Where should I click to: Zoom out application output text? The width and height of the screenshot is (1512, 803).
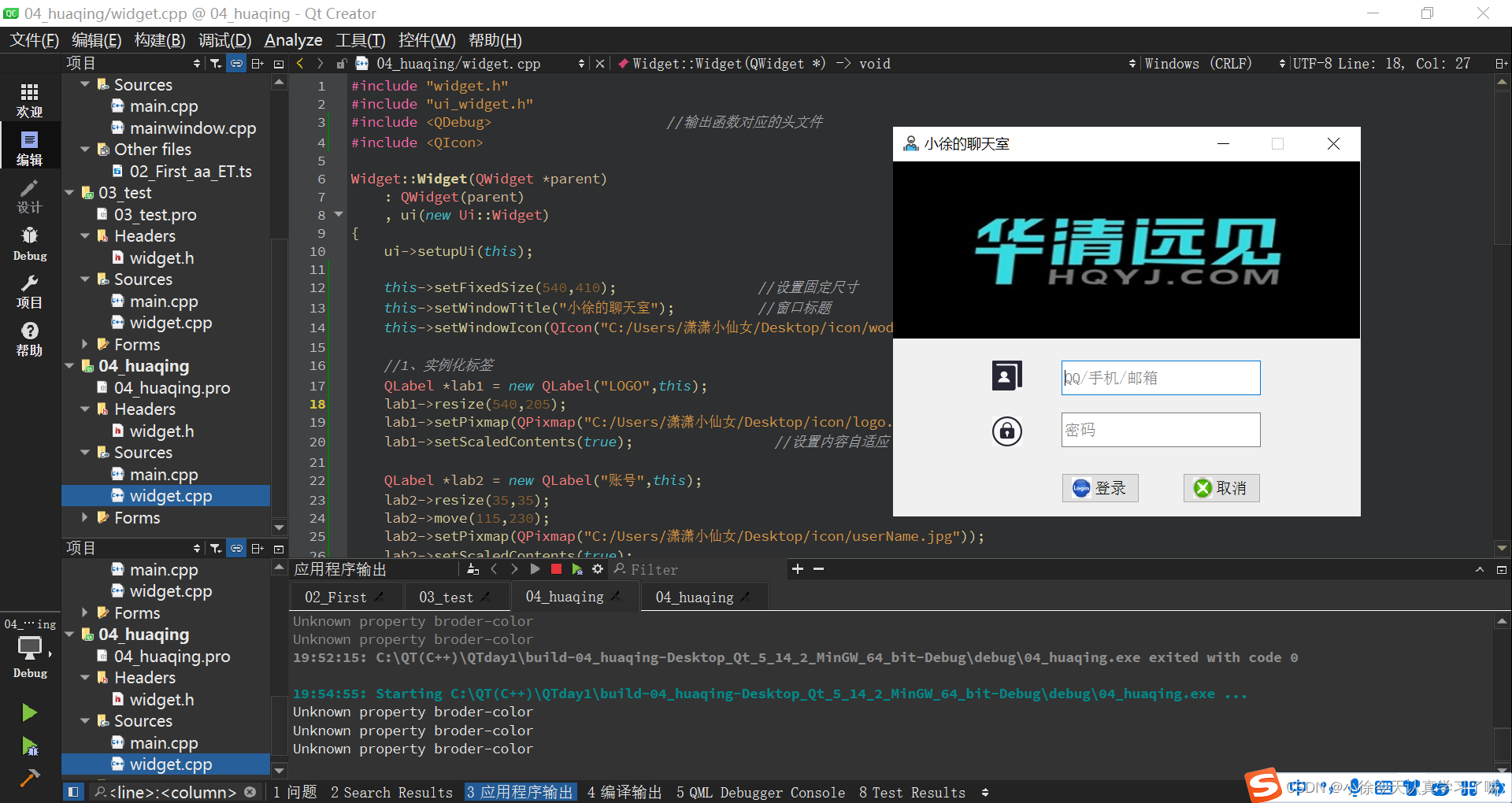pos(818,568)
